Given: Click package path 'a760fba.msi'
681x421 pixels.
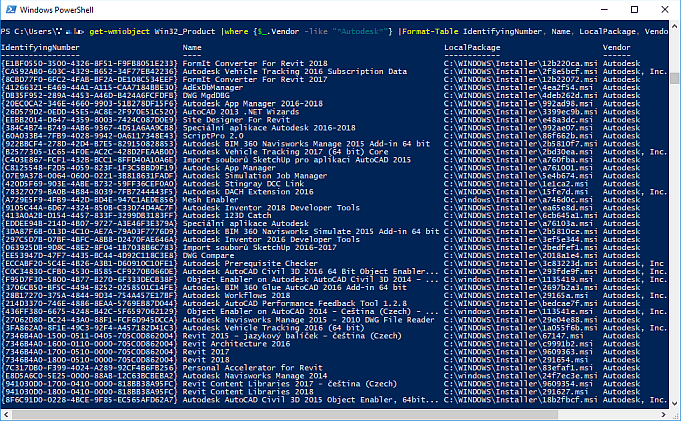Looking at the screenshot, I should point(518,159).
